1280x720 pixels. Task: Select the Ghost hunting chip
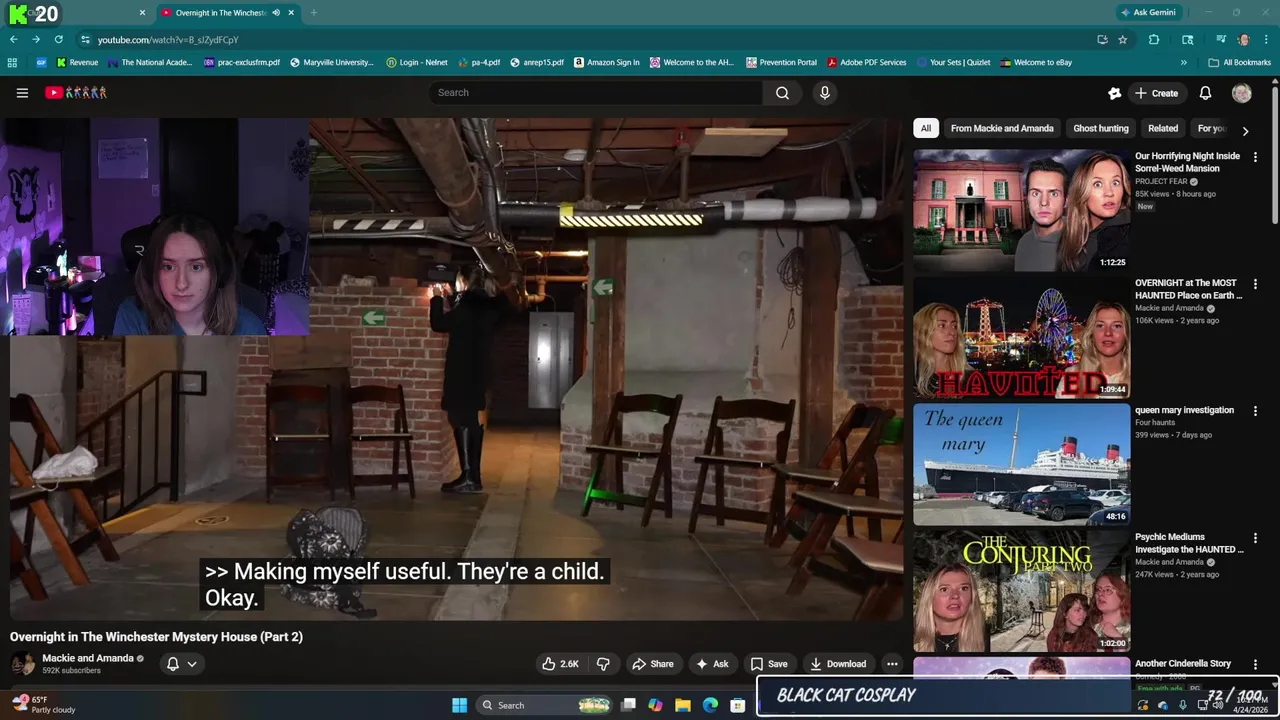tap(1100, 128)
